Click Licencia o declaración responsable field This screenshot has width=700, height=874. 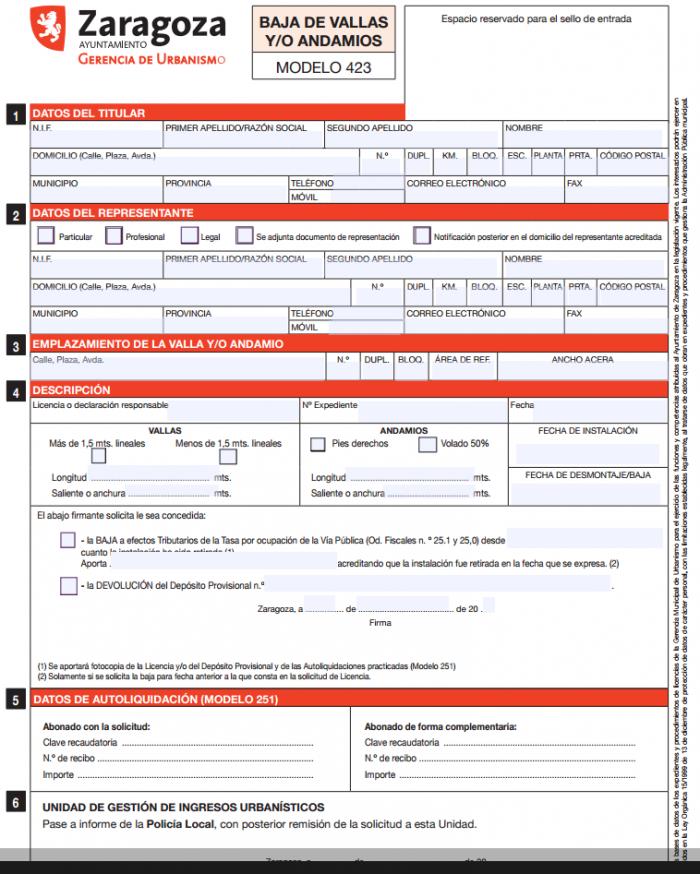[x=232, y=411]
